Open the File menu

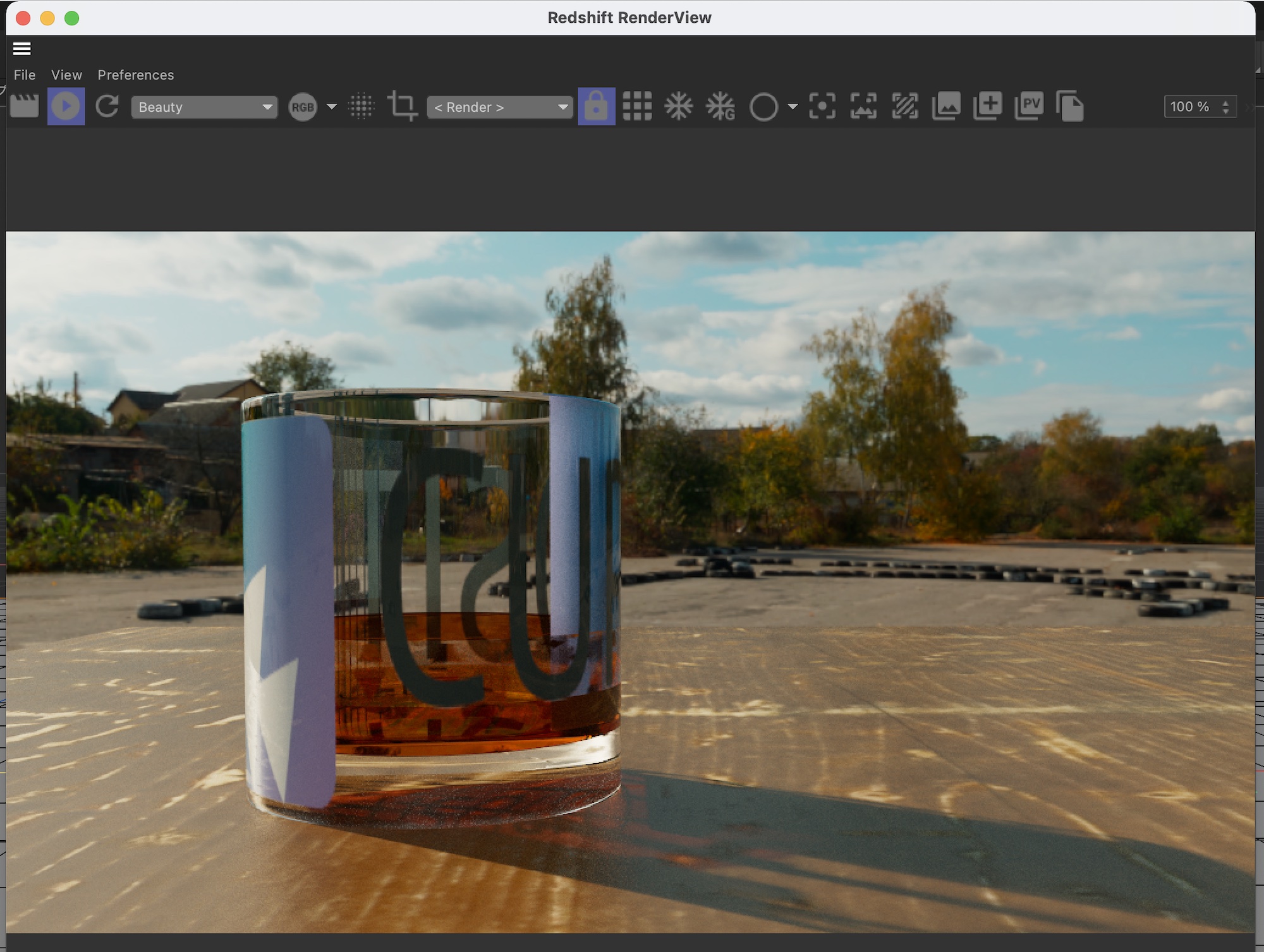(25, 75)
